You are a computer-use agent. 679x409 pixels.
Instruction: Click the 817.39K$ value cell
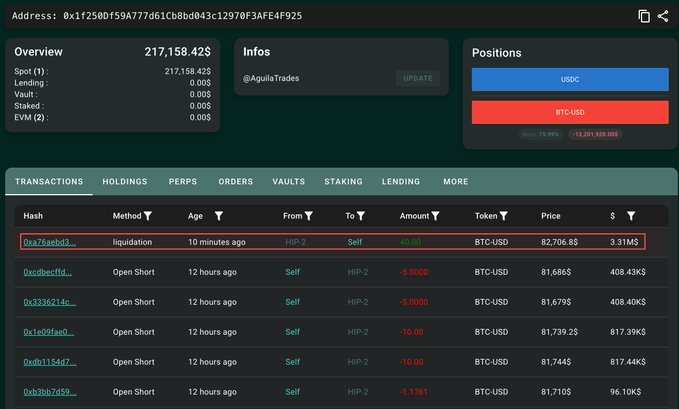pyautogui.click(x=627, y=332)
